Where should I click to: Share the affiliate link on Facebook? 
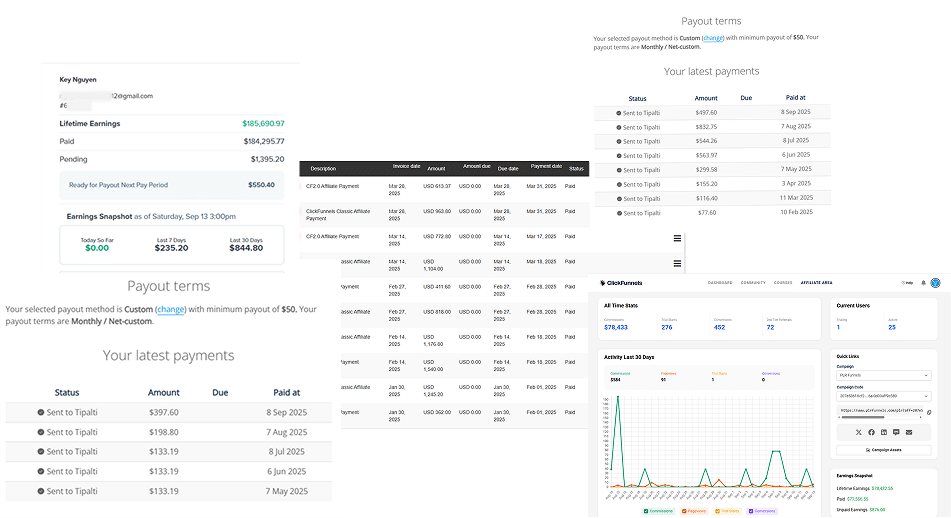coord(871,432)
